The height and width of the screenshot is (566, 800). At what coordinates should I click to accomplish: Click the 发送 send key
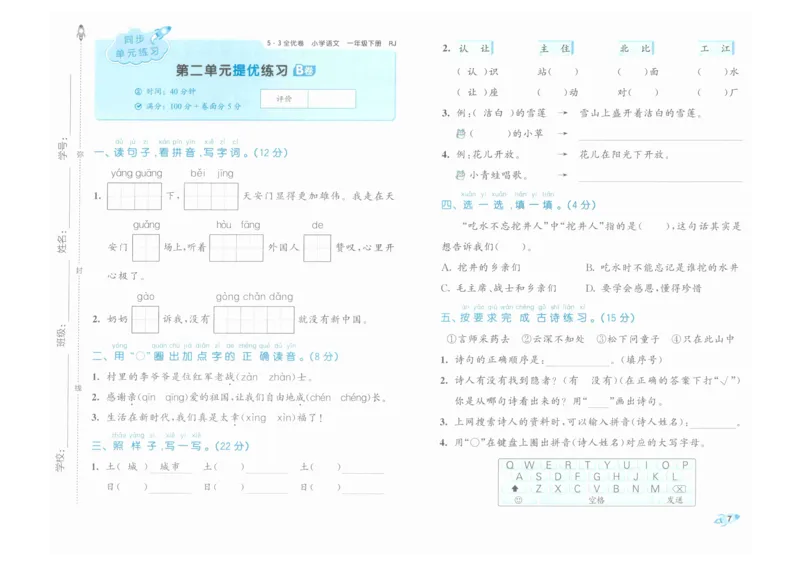click(674, 500)
